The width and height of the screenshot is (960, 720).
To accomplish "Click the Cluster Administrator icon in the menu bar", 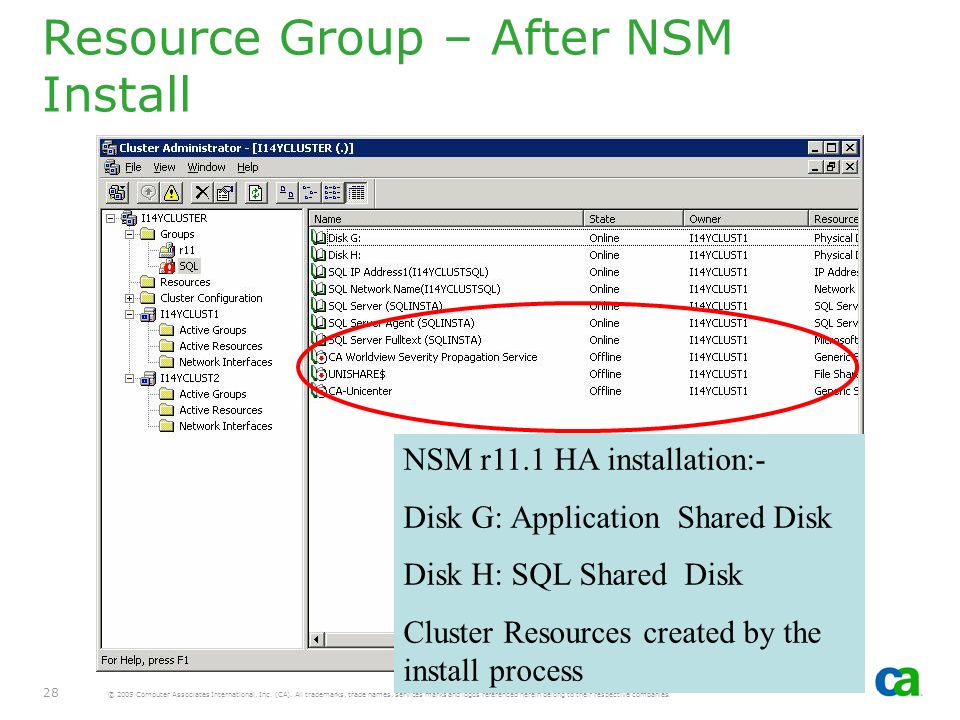I will (x=111, y=167).
